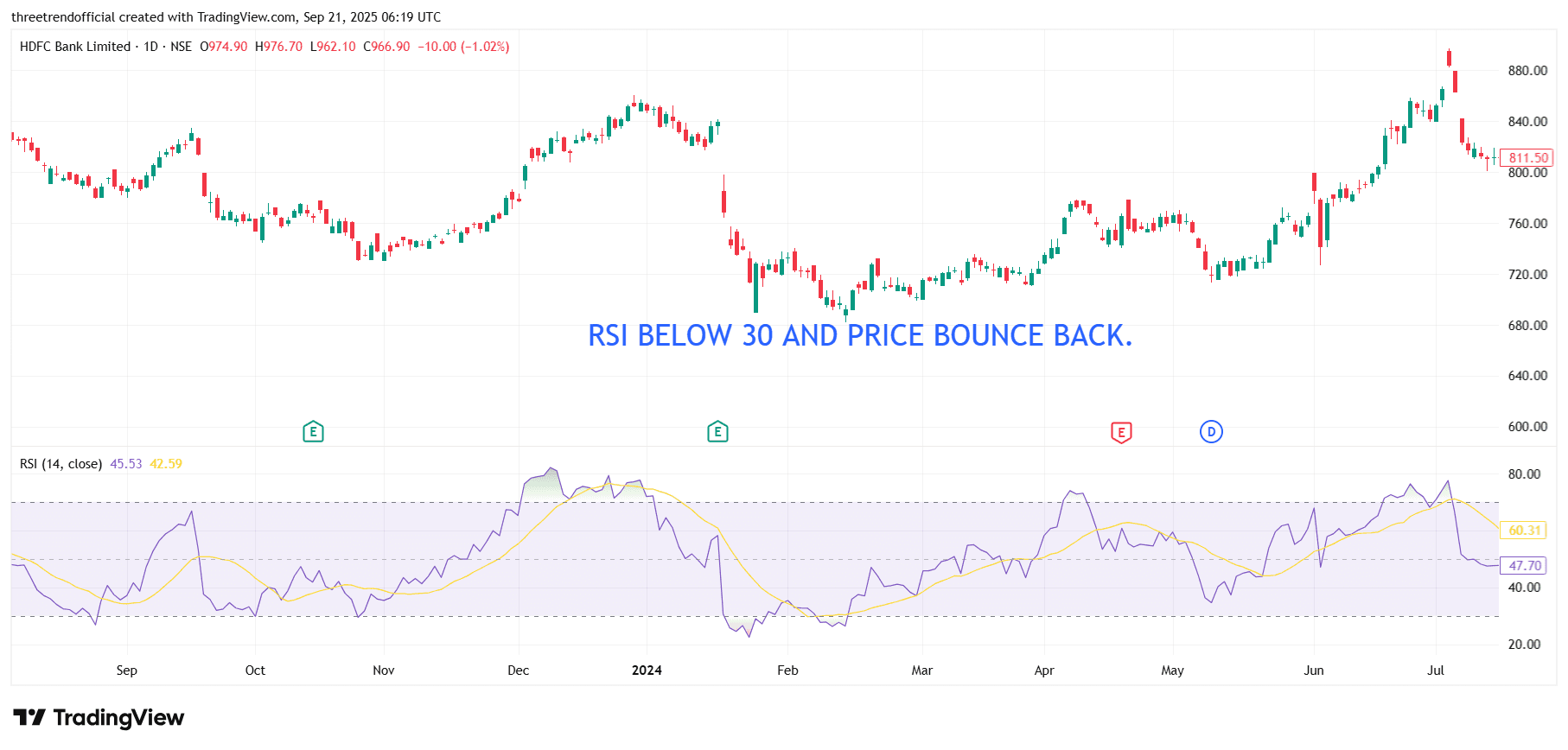Click the 600.00 price axis label
1568x750 pixels.
(1527, 427)
